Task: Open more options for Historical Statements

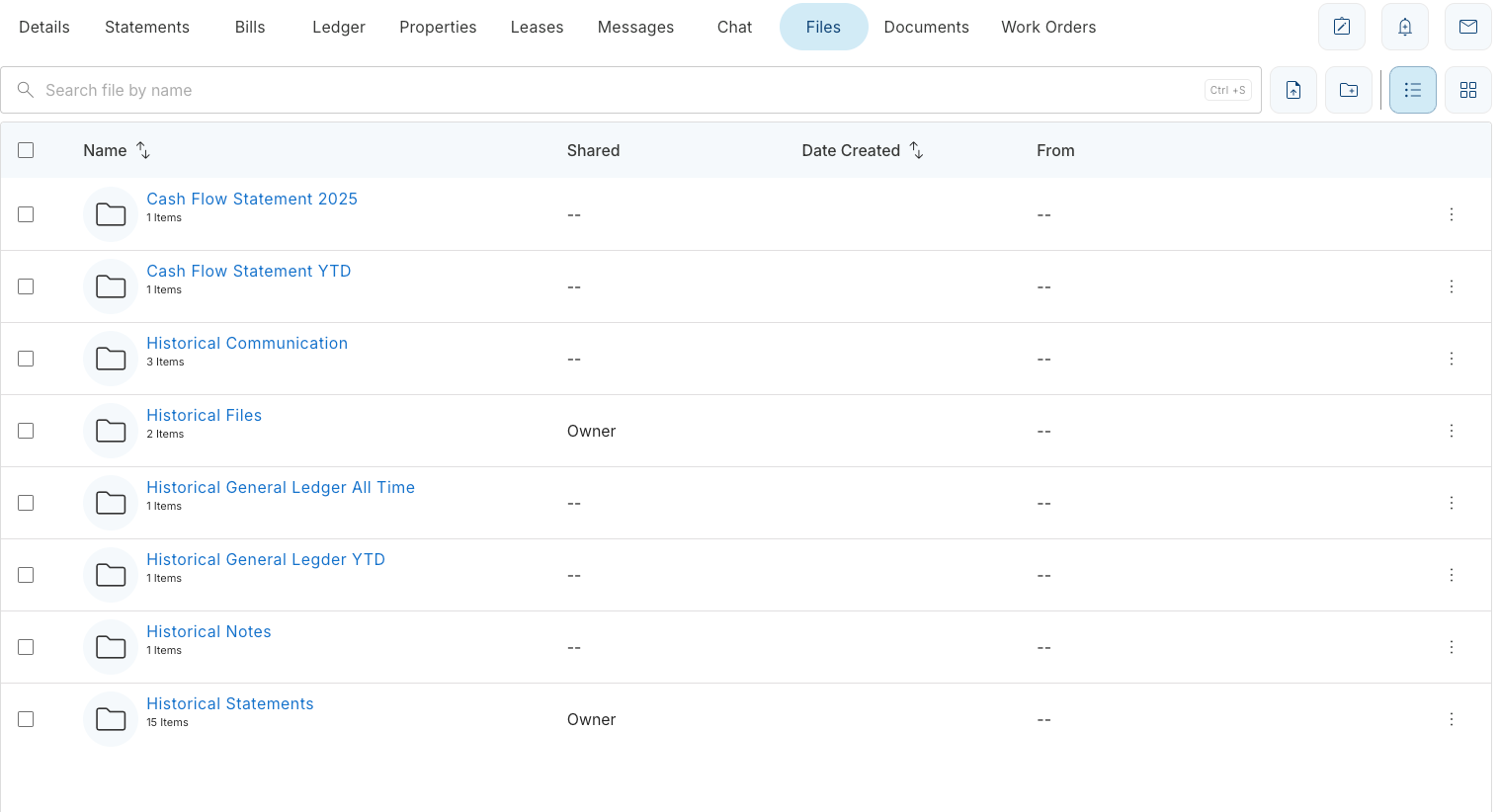Action: (x=1452, y=719)
